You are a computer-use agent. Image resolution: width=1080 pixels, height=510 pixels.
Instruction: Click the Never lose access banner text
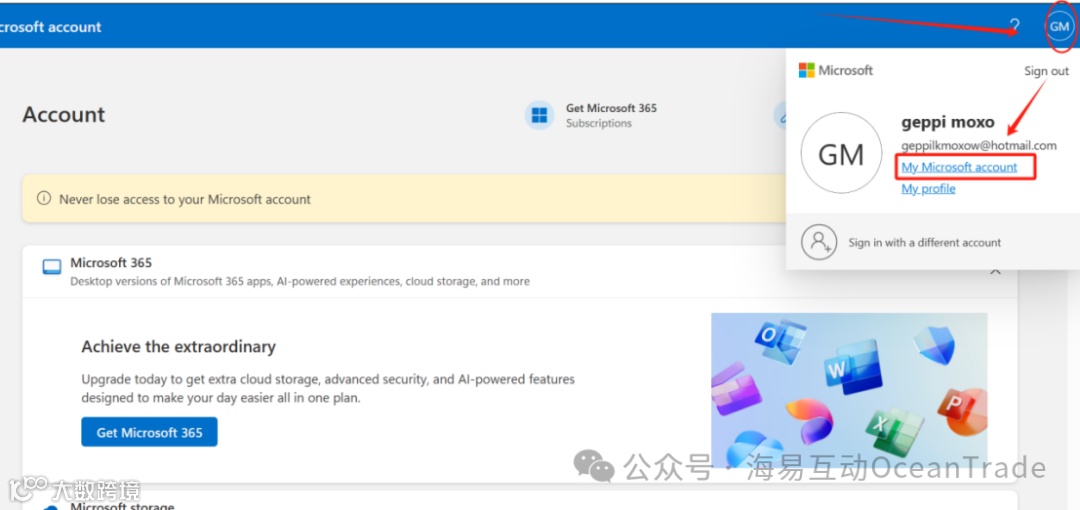[x=185, y=199]
